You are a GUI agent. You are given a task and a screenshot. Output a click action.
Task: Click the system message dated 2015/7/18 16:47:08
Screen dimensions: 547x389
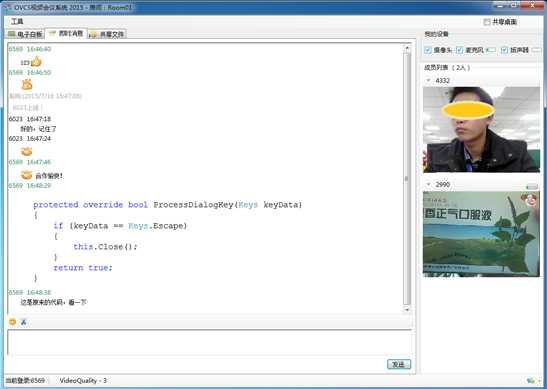(x=45, y=96)
